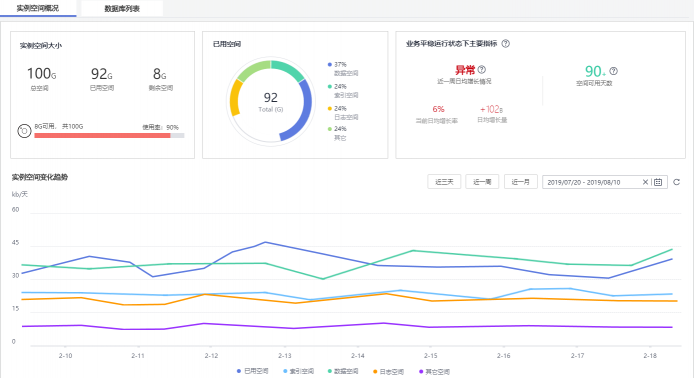The image size is (694, 378).
Task: Click the purple 其它空间 line in chart
Action: pyautogui.click(x=347, y=326)
